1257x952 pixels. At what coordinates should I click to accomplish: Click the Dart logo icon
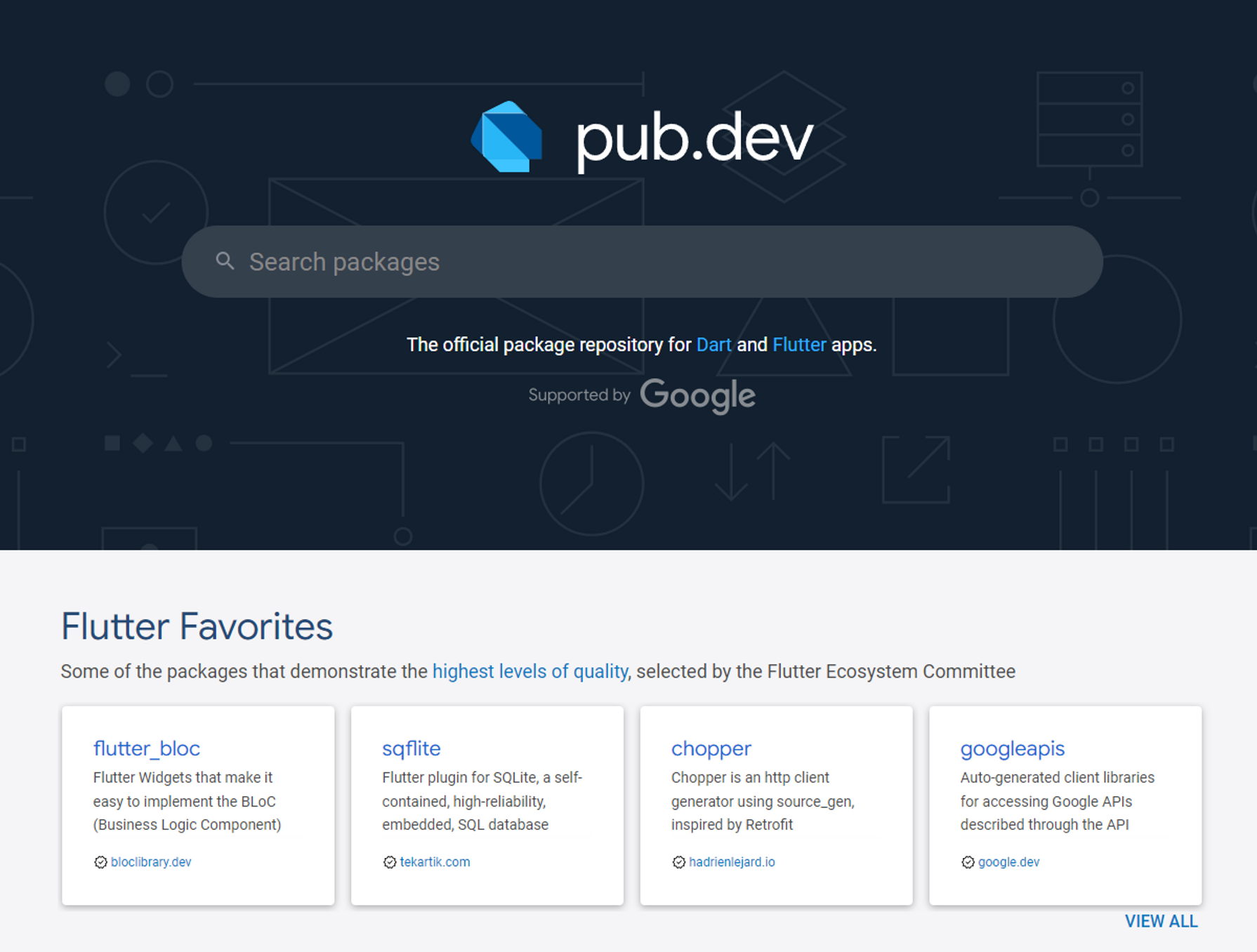pos(506,137)
